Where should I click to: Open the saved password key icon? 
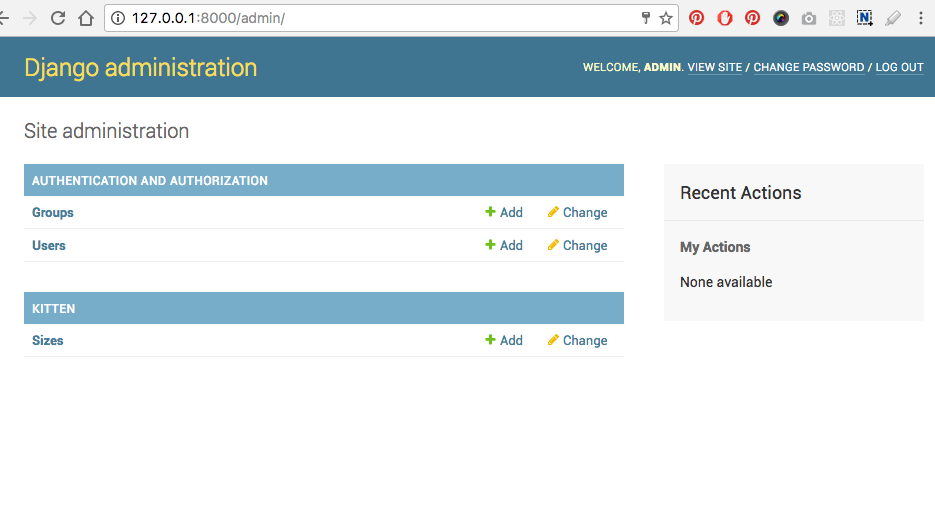[x=645, y=18]
